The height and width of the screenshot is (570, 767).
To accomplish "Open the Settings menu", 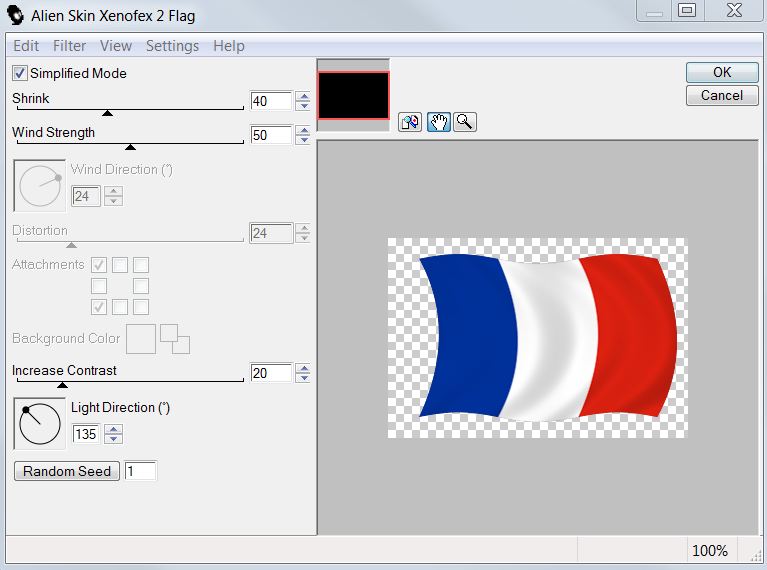I will coord(172,46).
